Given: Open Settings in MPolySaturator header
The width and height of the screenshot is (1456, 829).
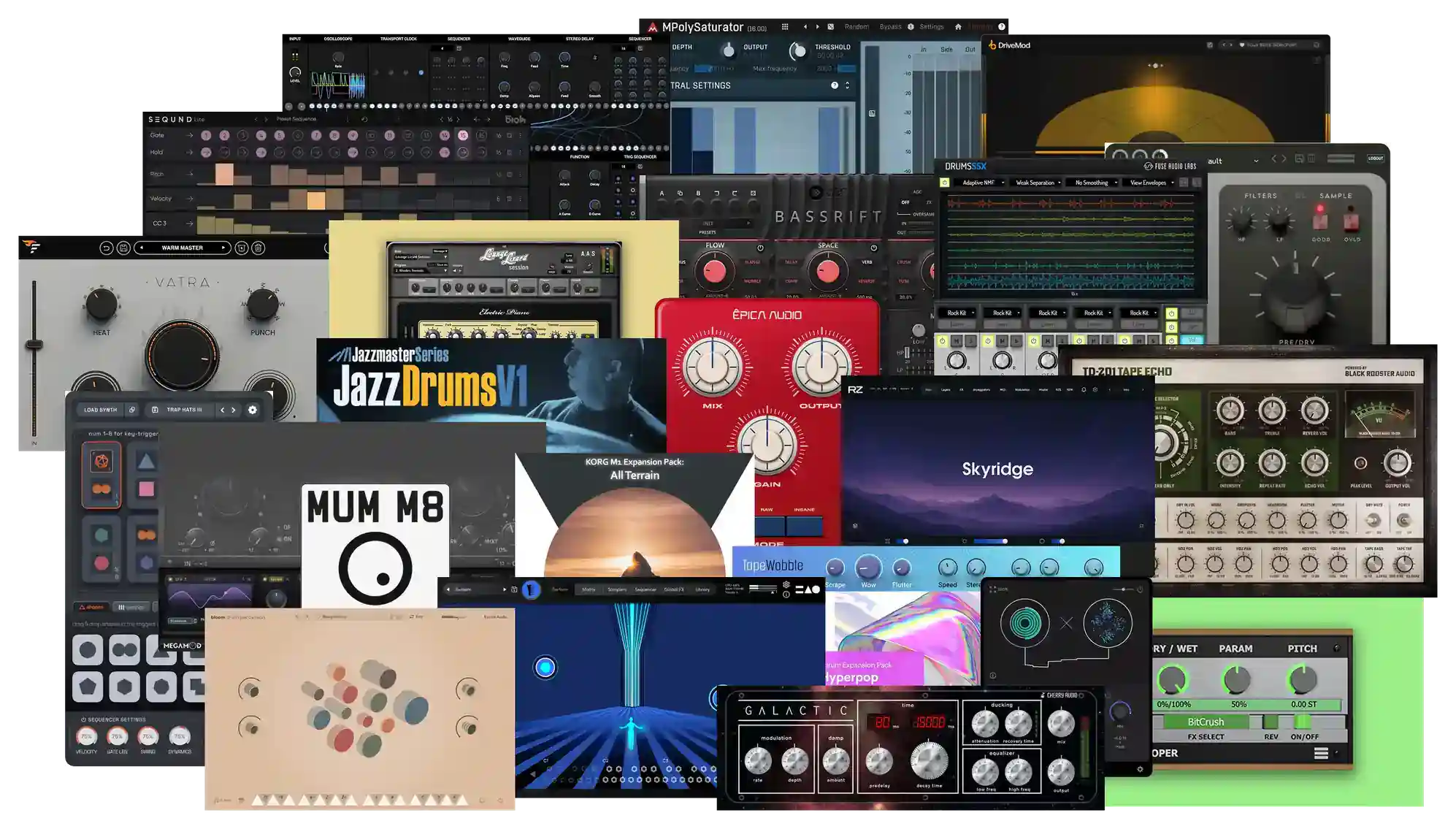Looking at the screenshot, I should (931, 27).
